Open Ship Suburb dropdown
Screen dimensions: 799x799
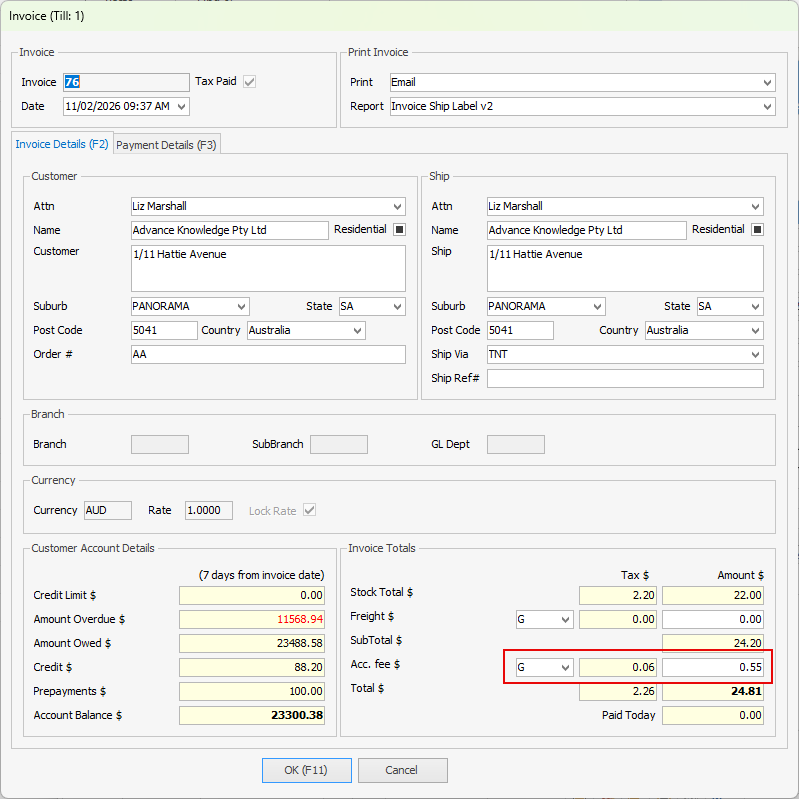[x=597, y=306]
